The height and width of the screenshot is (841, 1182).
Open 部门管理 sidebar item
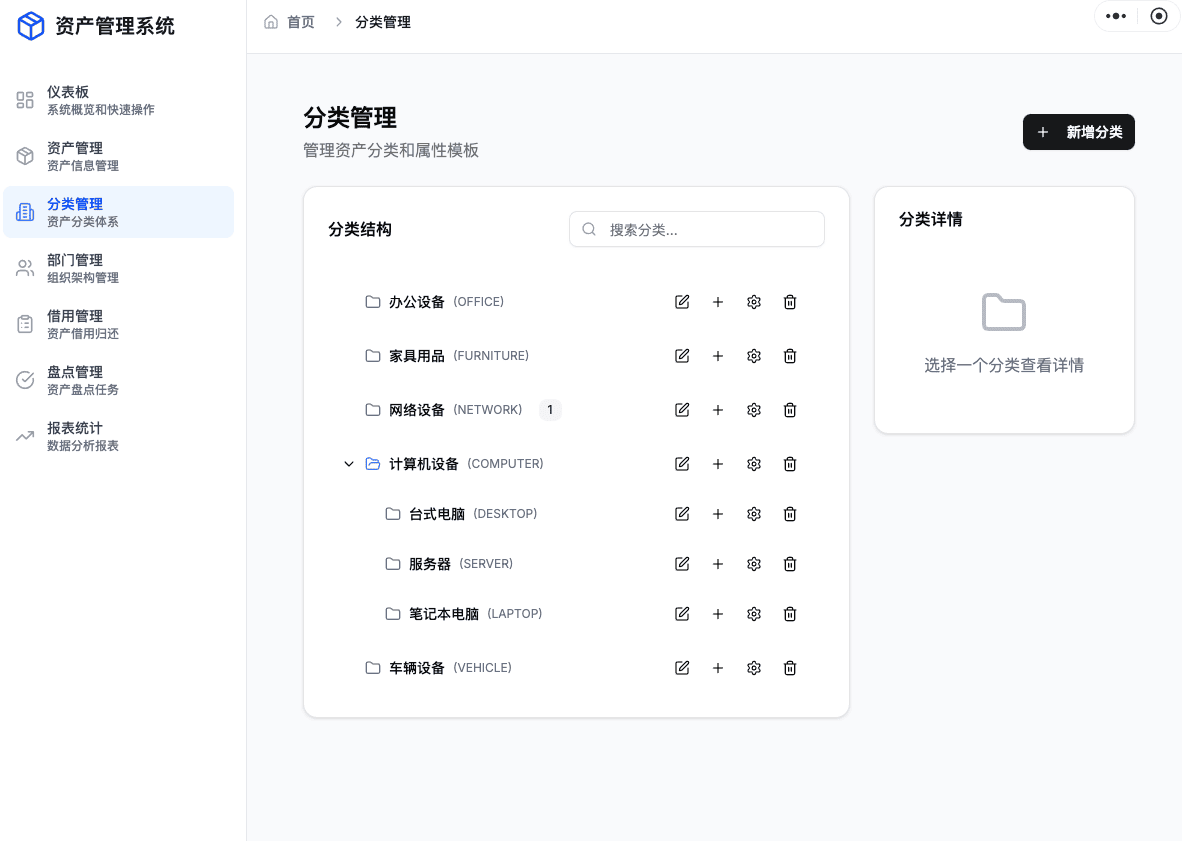(118, 268)
